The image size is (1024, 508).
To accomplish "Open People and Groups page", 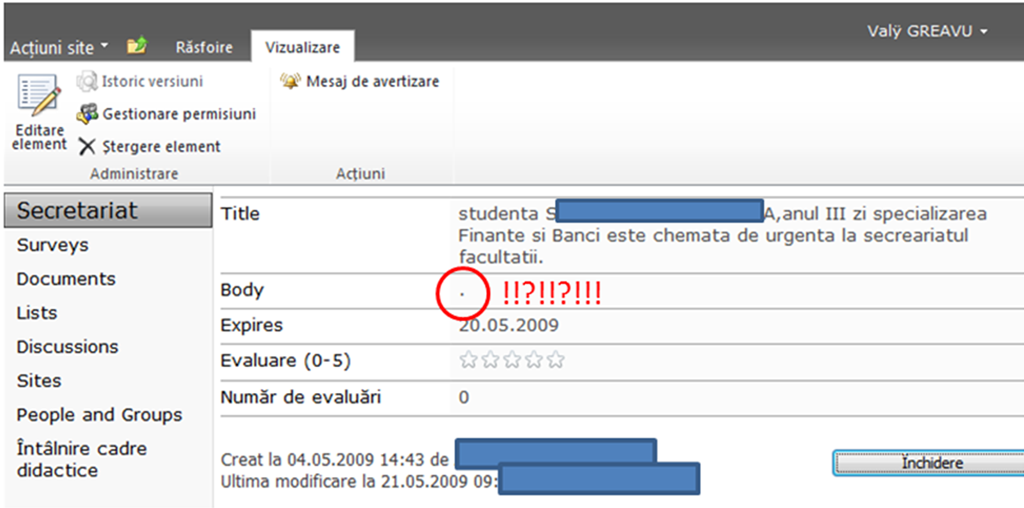I will click(99, 415).
